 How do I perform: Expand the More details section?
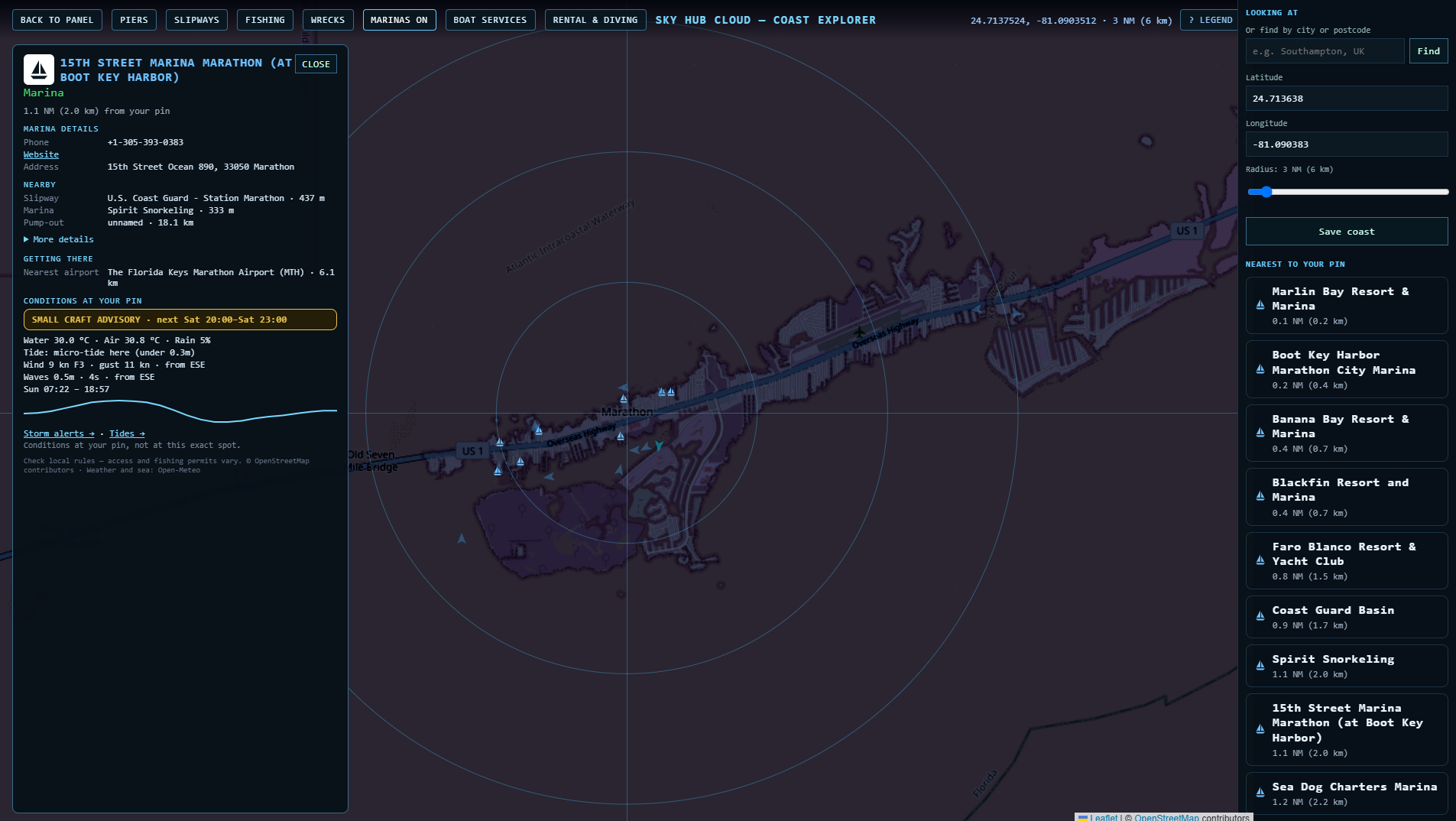[x=59, y=239]
